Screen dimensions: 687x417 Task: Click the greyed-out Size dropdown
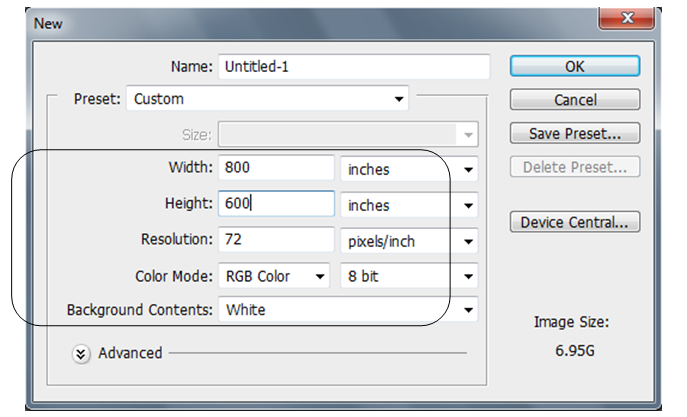click(x=347, y=134)
